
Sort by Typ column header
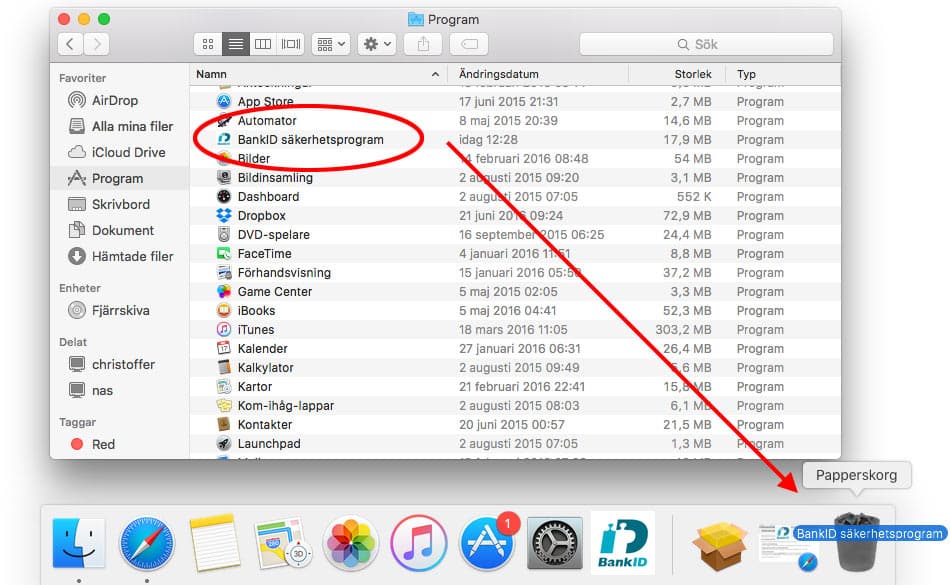784,74
